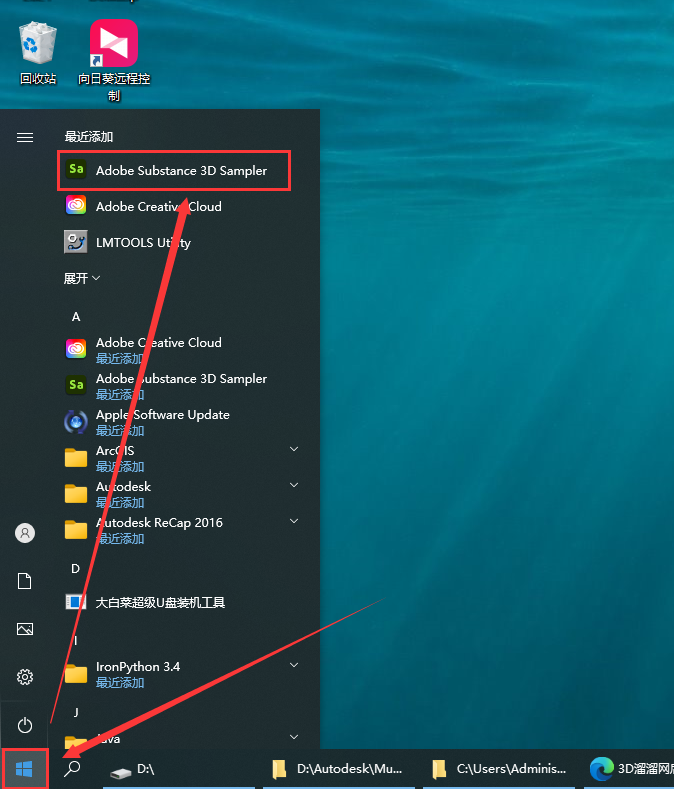Click the 大白菜 tool icon

[76, 602]
